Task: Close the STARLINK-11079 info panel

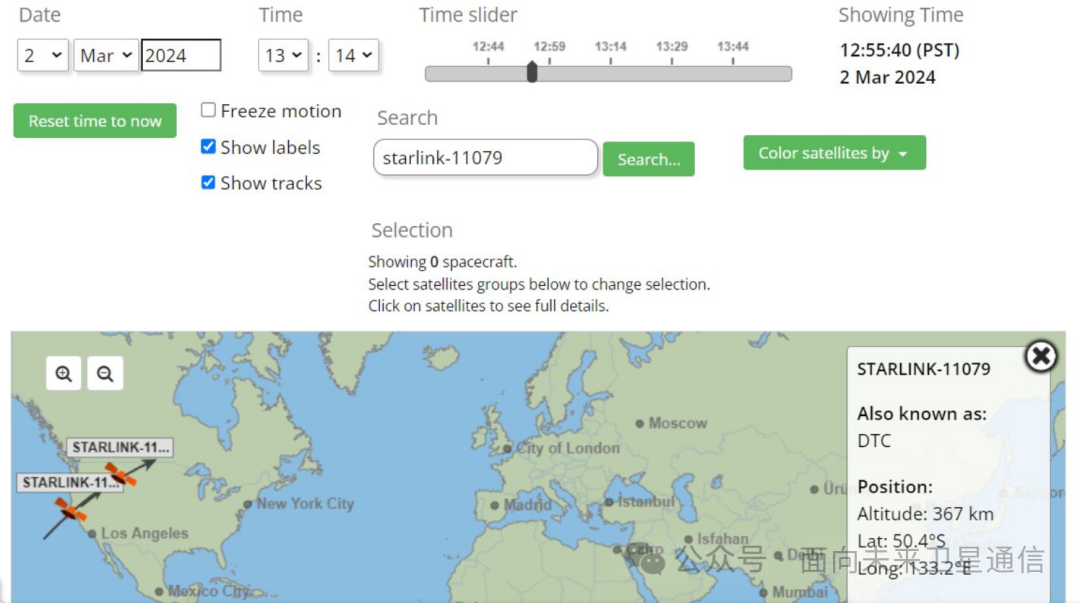Action: [x=1041, y=356]
